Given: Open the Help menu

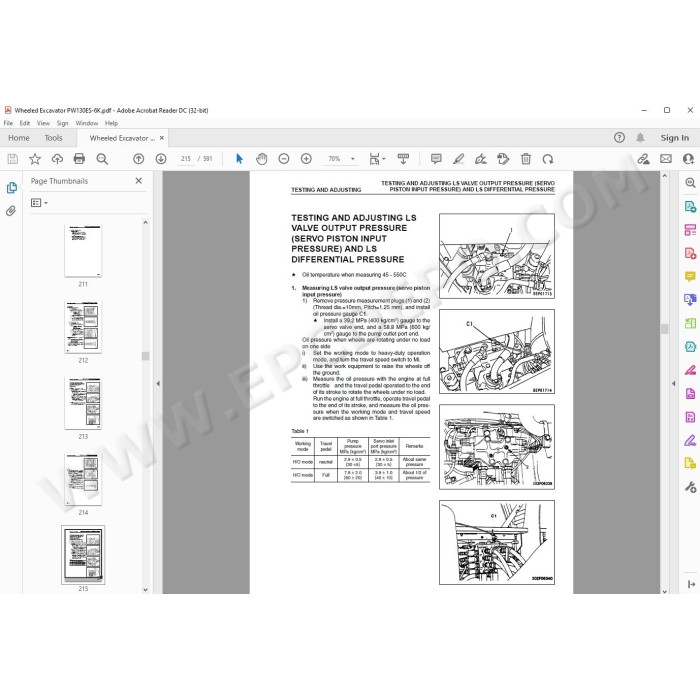Looking at the screenshot, I should pyautogui.click(x=111, y=123).
